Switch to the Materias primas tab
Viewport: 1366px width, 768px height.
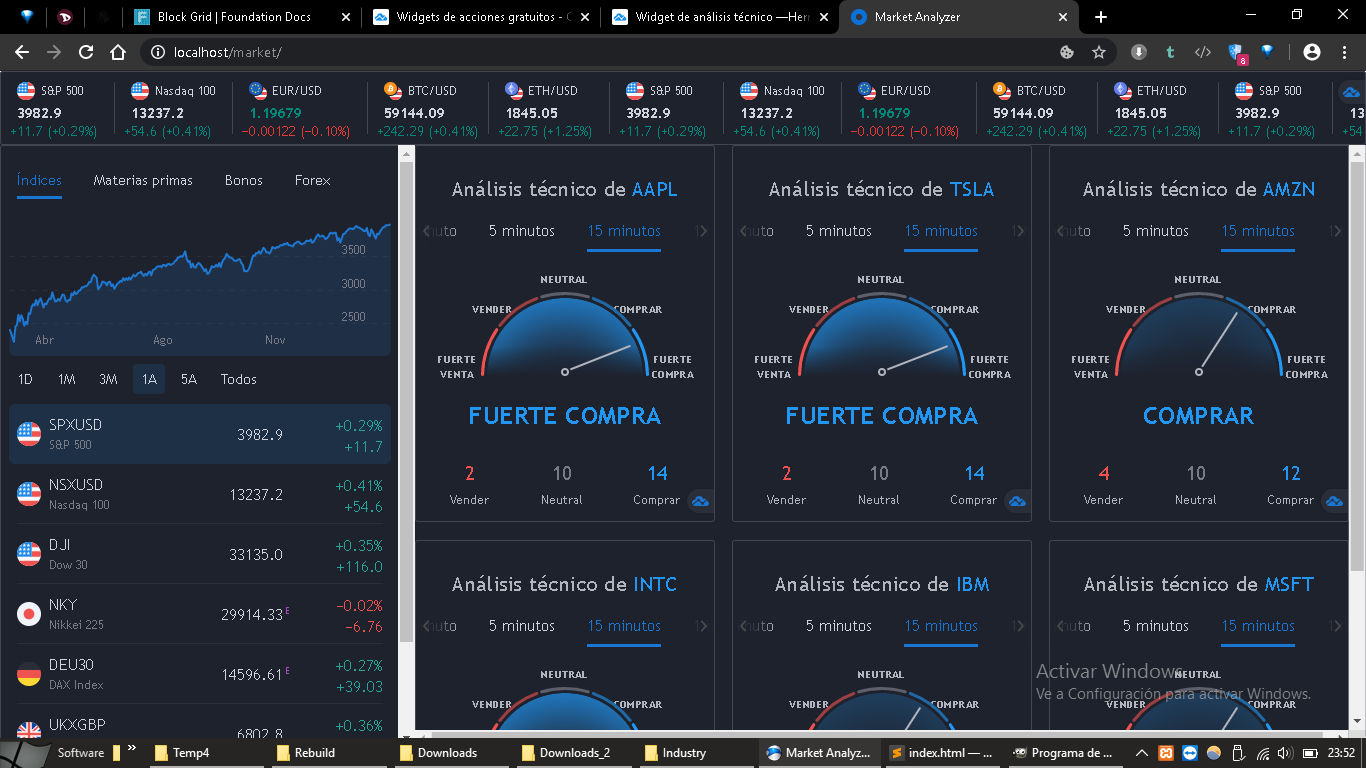tap(143, 180)
